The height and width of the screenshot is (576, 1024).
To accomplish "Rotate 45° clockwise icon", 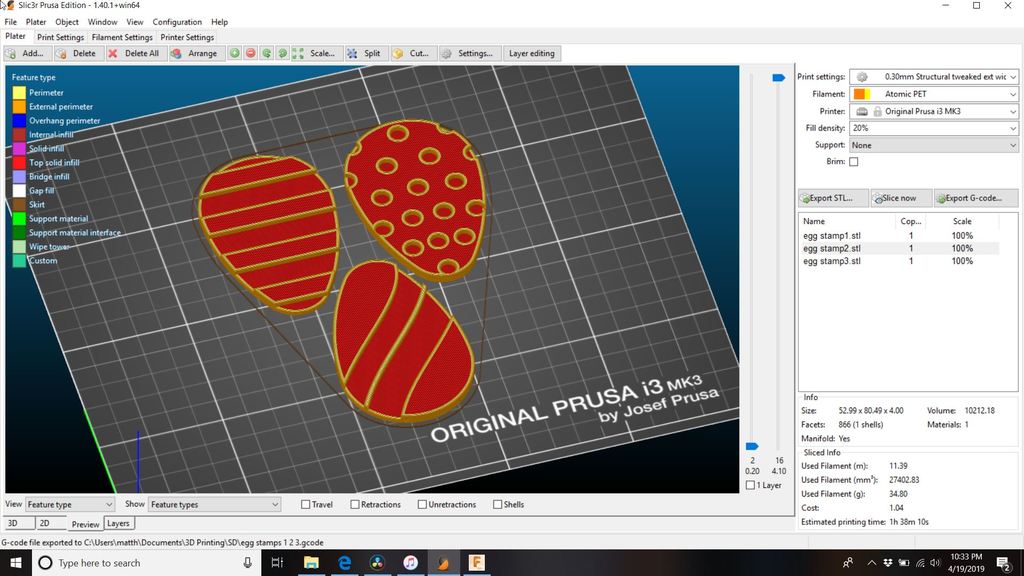I will click(282, 54).
